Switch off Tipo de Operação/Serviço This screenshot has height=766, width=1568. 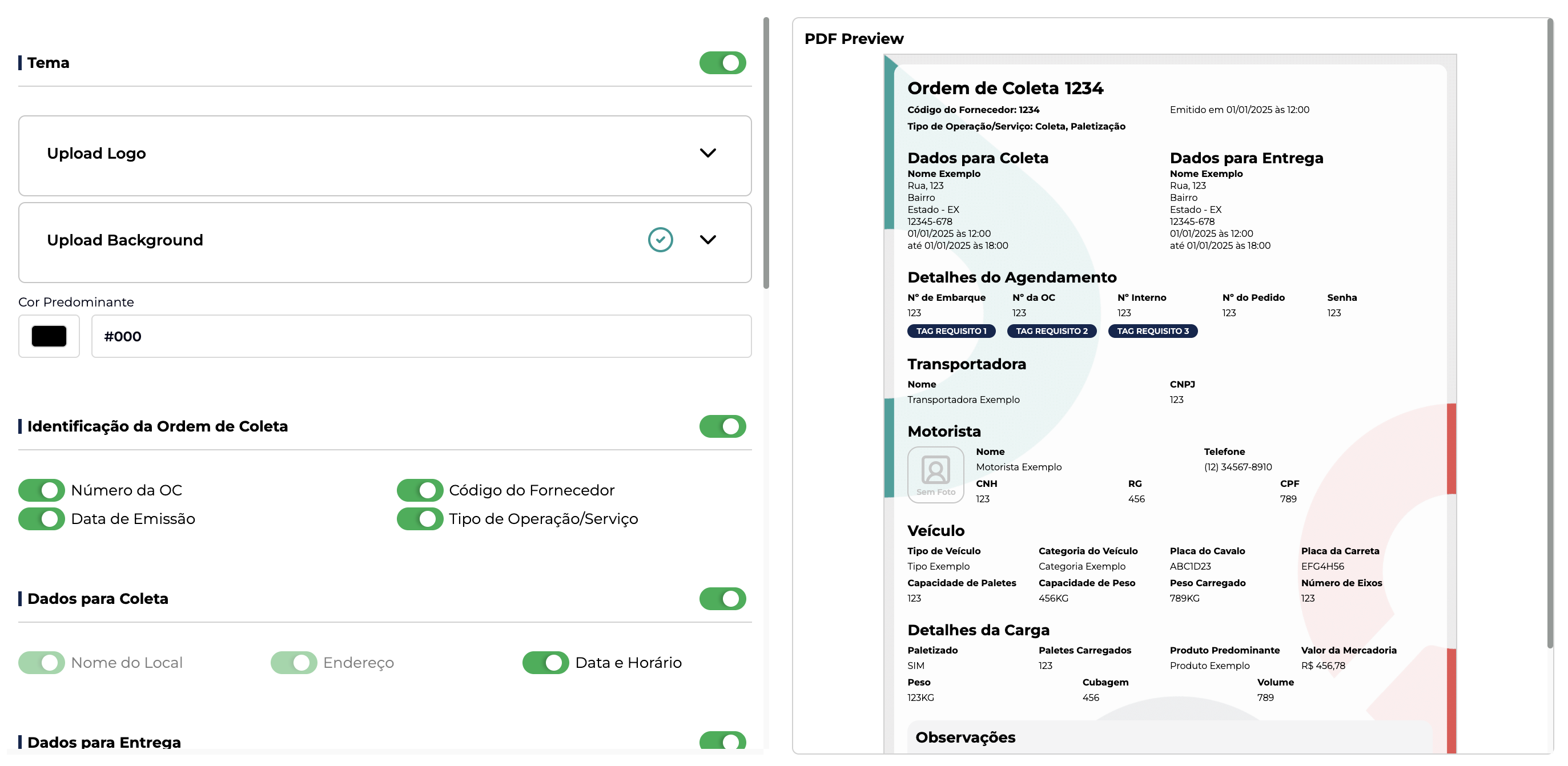tap(419, 518)
